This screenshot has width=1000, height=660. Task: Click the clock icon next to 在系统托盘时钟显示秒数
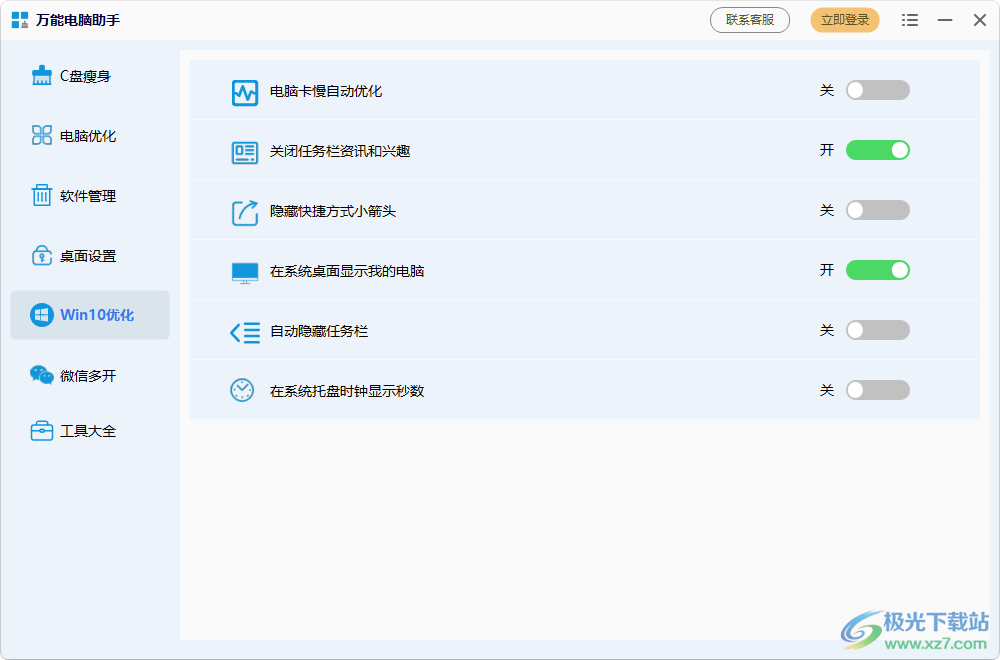click(244, 390)
